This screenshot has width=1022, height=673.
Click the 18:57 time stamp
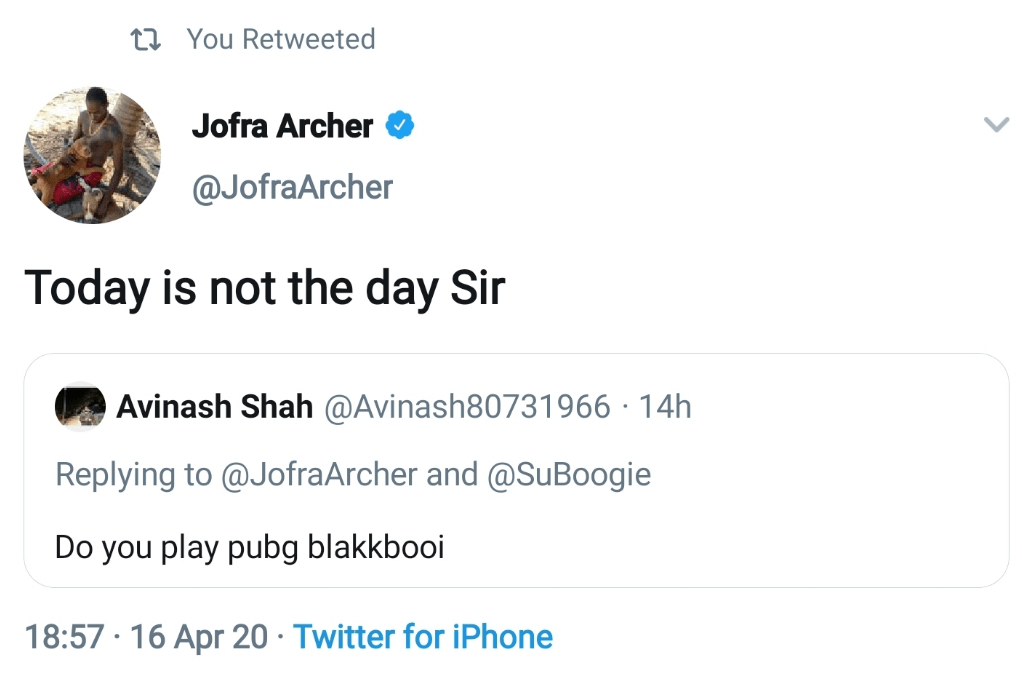pyautogui.click(x=65, y=637)
